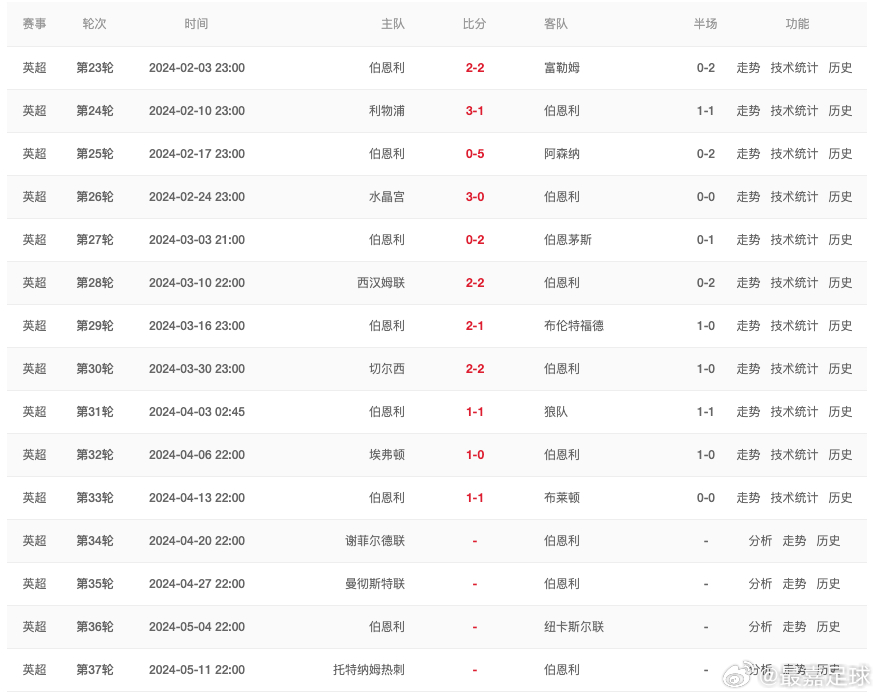View 技术统计 for round 26 水晶宫 match
Screen dimensions: 880x696
click(794, 197)
